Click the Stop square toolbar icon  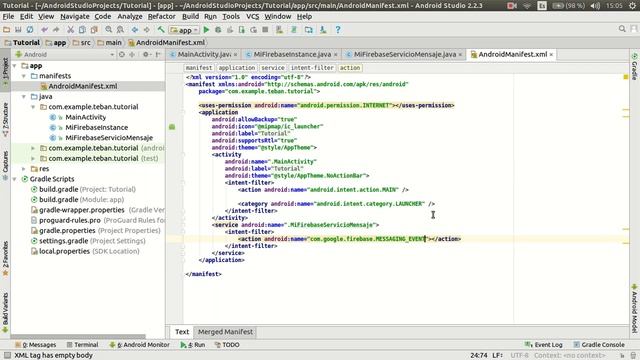[x=265, y=30]
